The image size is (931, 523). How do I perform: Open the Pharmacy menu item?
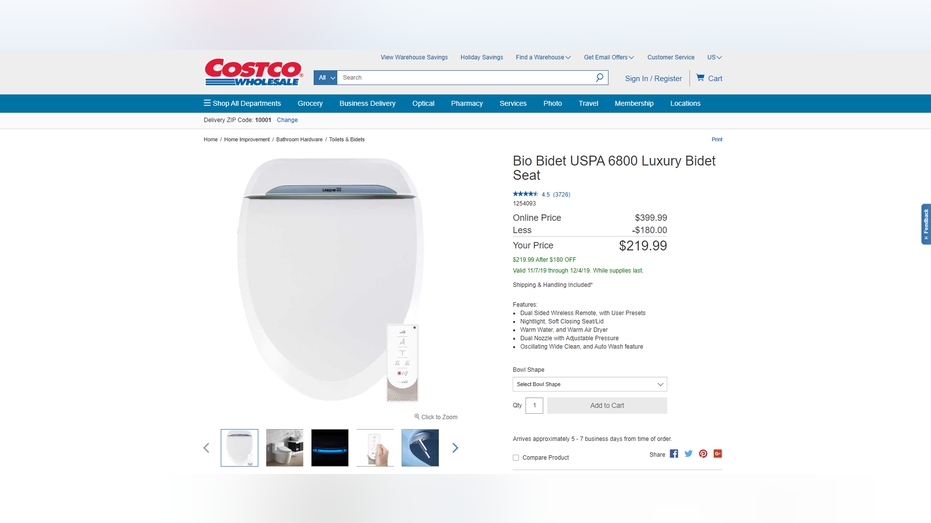(467, 103)
